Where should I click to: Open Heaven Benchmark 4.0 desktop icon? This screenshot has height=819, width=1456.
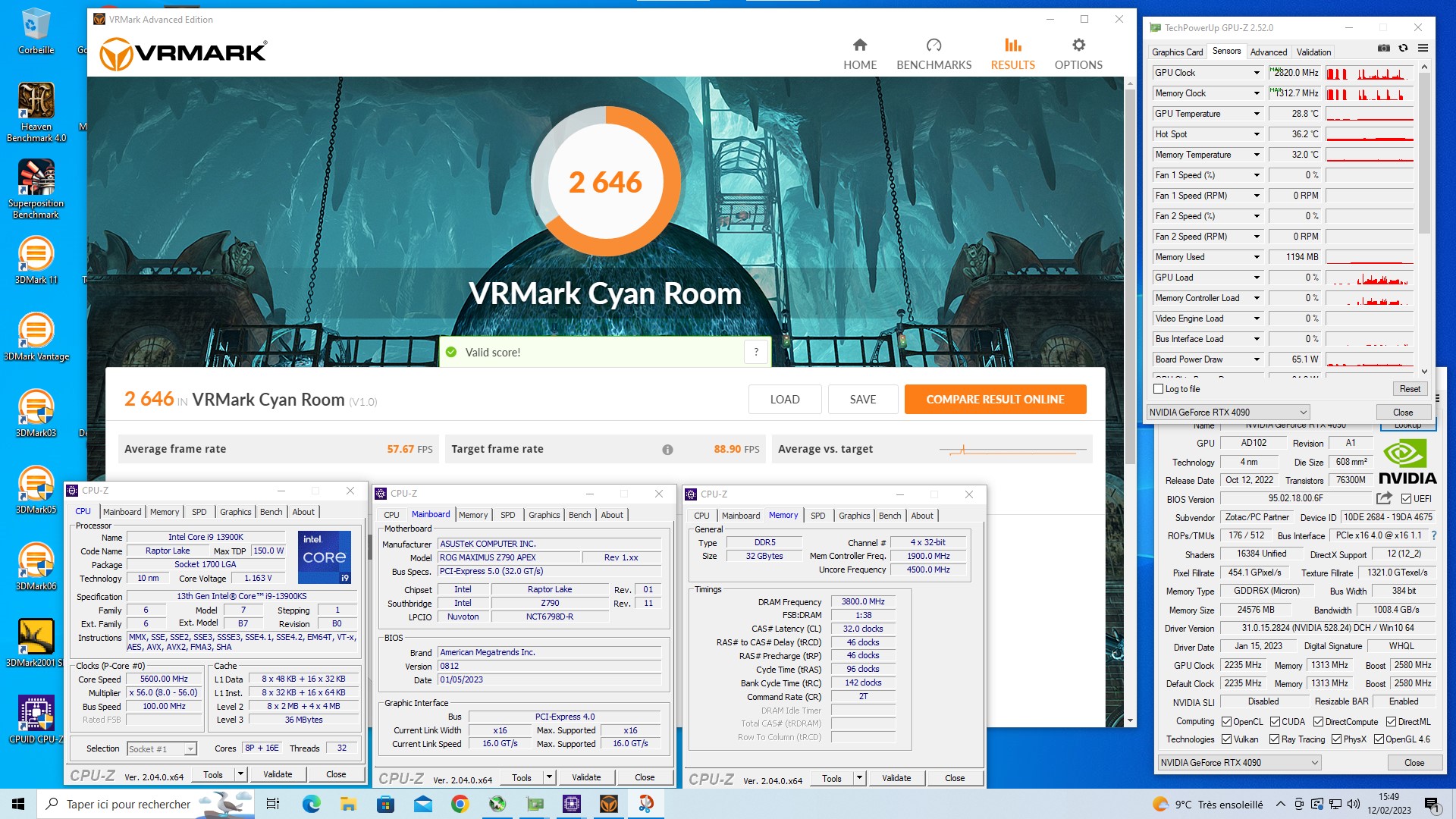(x=36, y=112)
